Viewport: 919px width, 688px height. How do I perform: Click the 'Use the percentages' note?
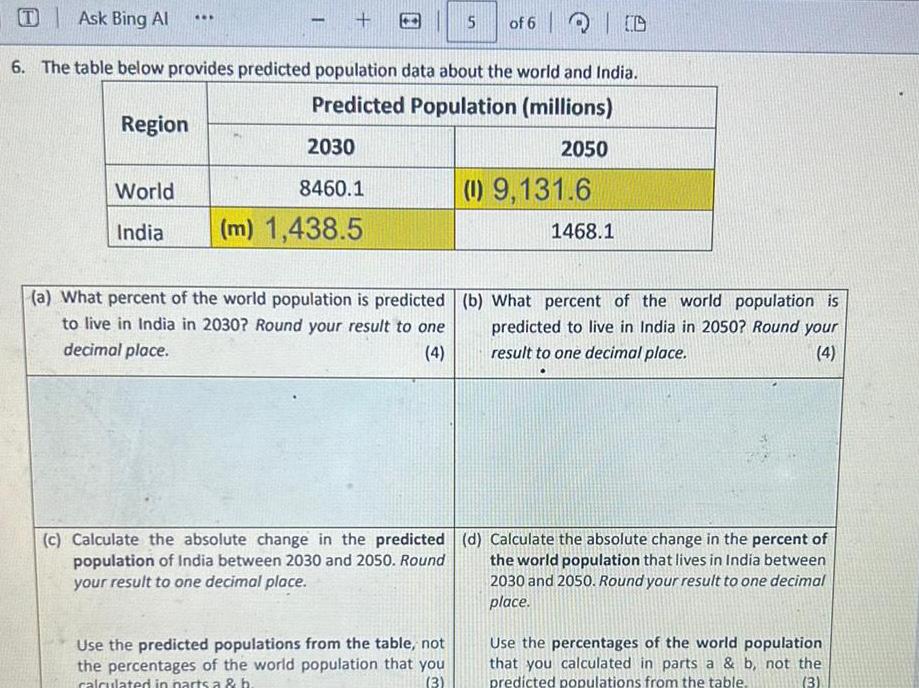[655, 662]
